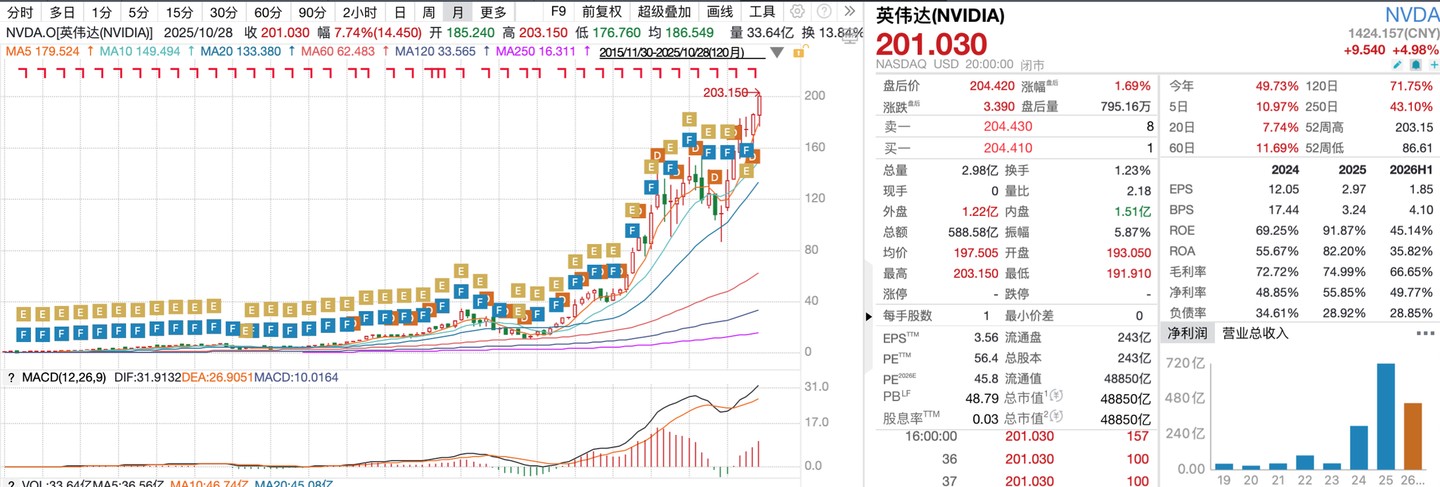Click the 毛利率 74.99% cell for 2025

[1346, 272]
